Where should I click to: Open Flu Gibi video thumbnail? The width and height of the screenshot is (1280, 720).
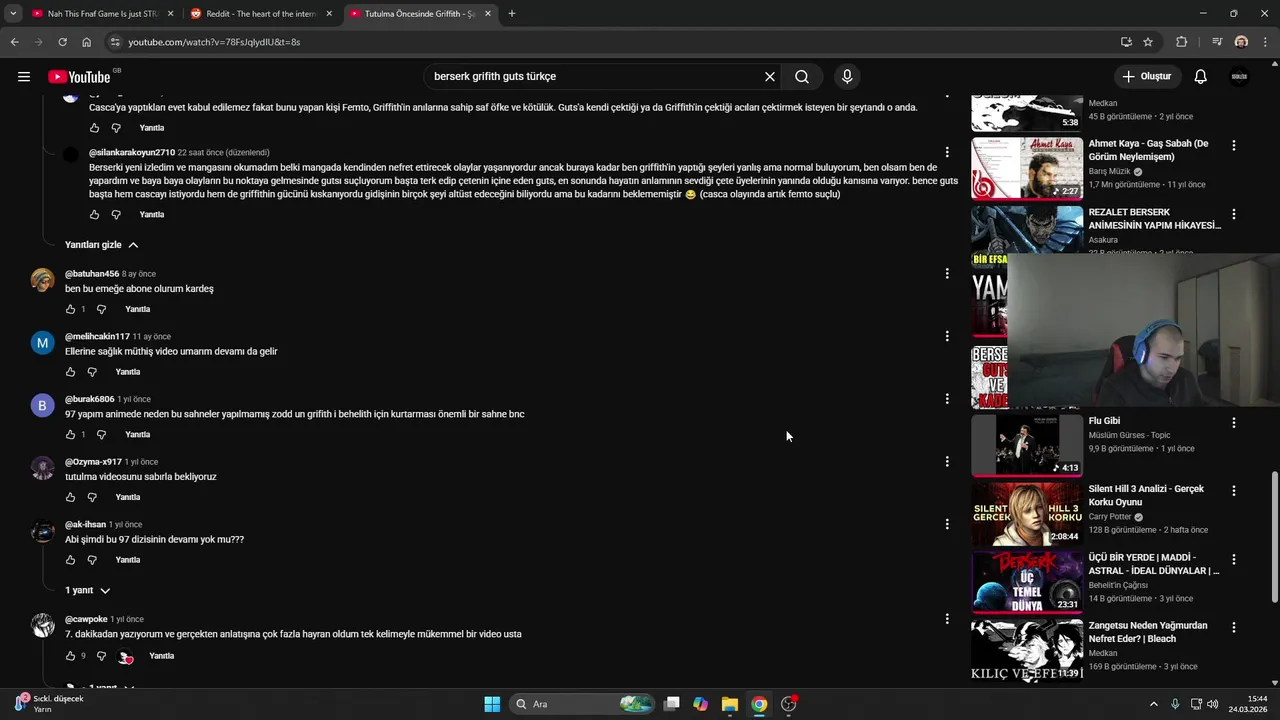point(1027,445)
